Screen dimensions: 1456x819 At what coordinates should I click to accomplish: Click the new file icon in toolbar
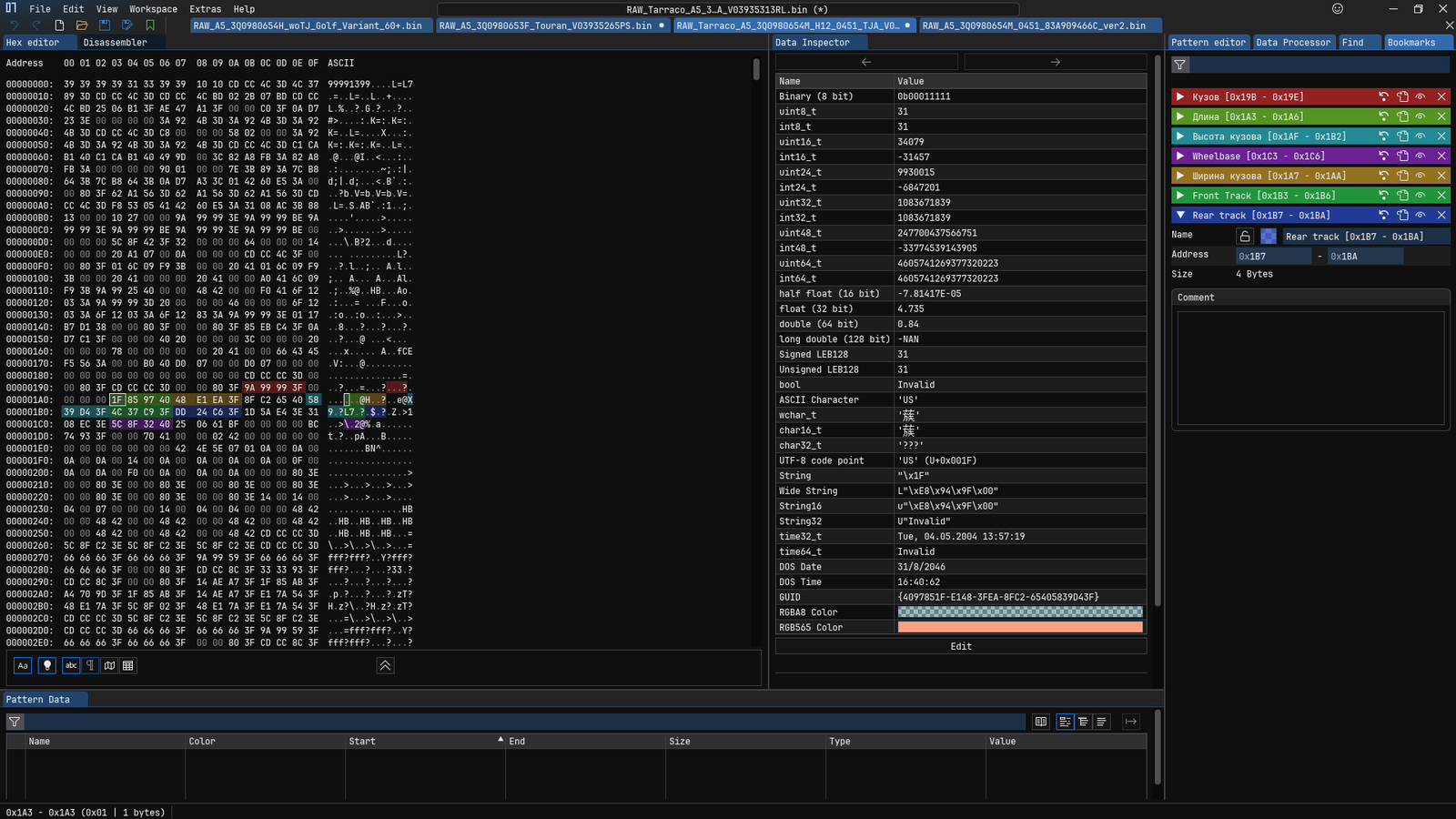[x=59, y=25]
